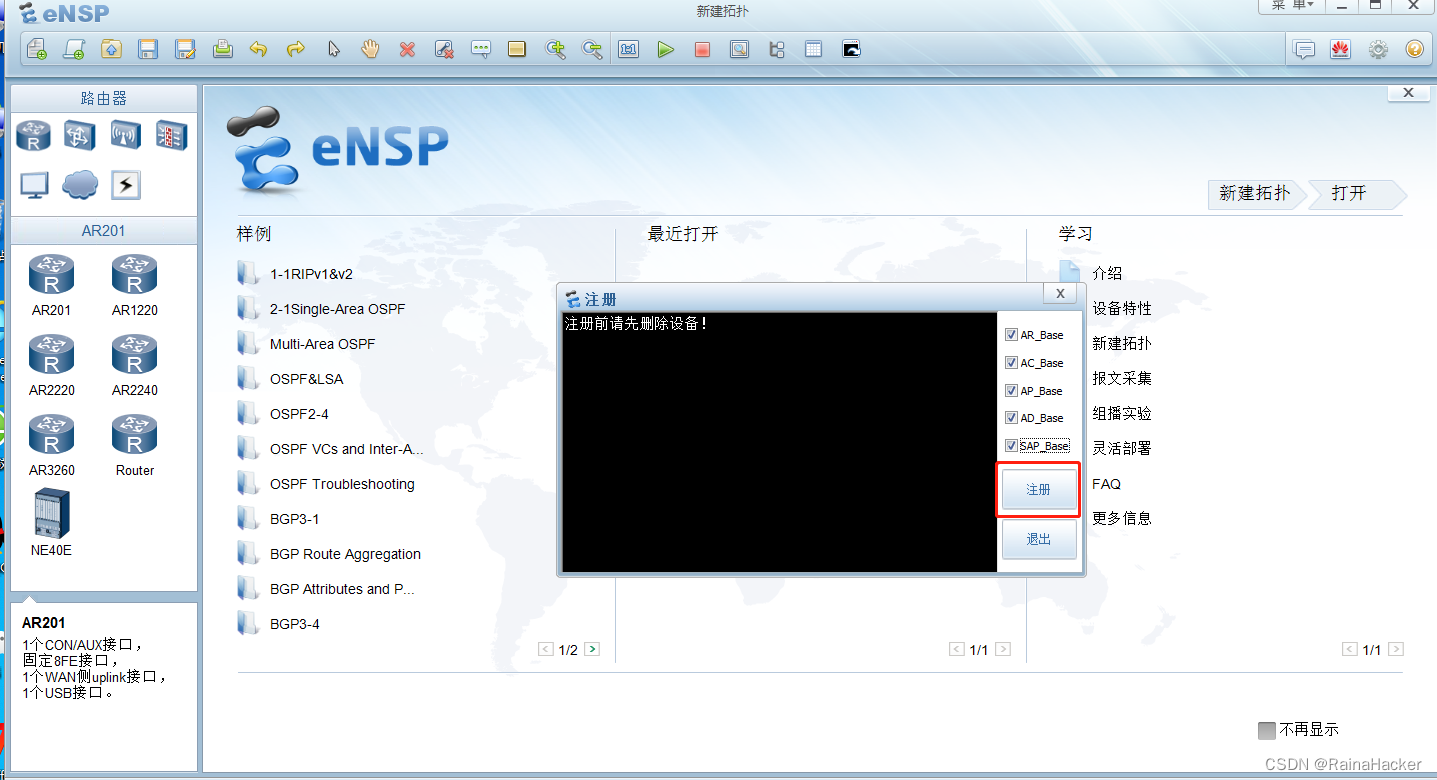Click the Stop devices red square icon
This screenshot has width=1437, height=780.
(x=702, y=48)
